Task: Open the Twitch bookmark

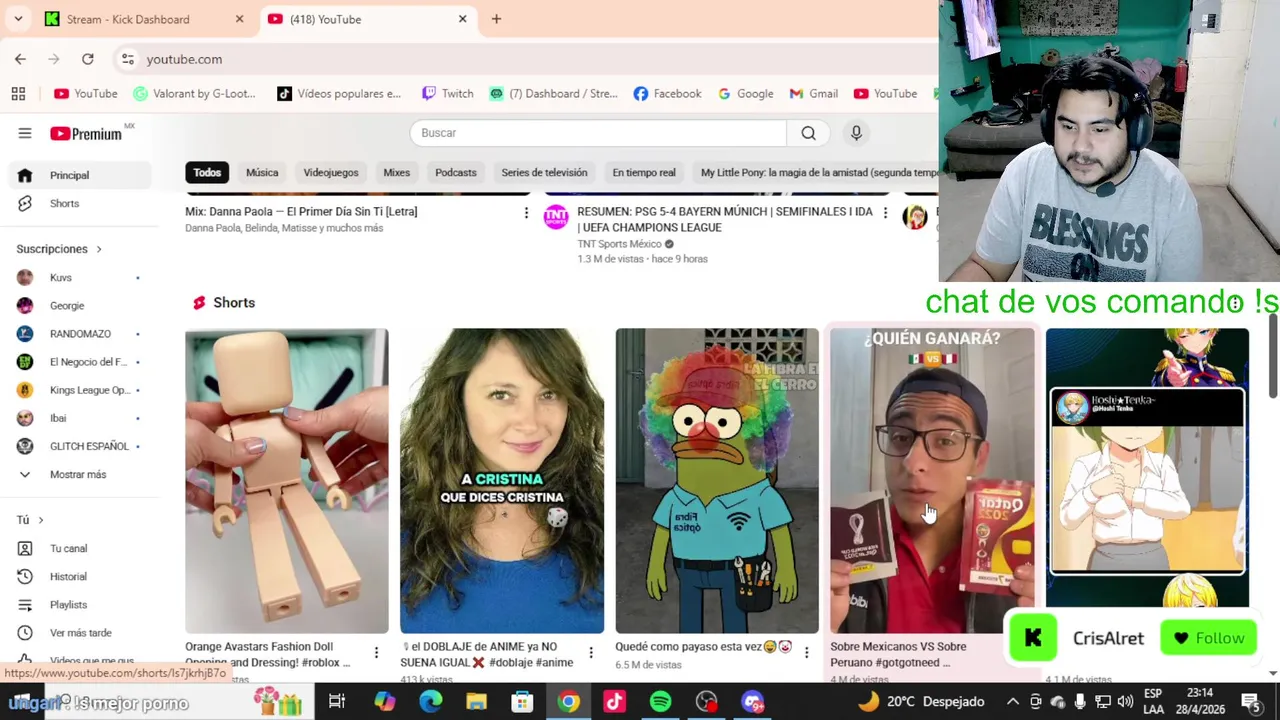Action: pos(447,93)
